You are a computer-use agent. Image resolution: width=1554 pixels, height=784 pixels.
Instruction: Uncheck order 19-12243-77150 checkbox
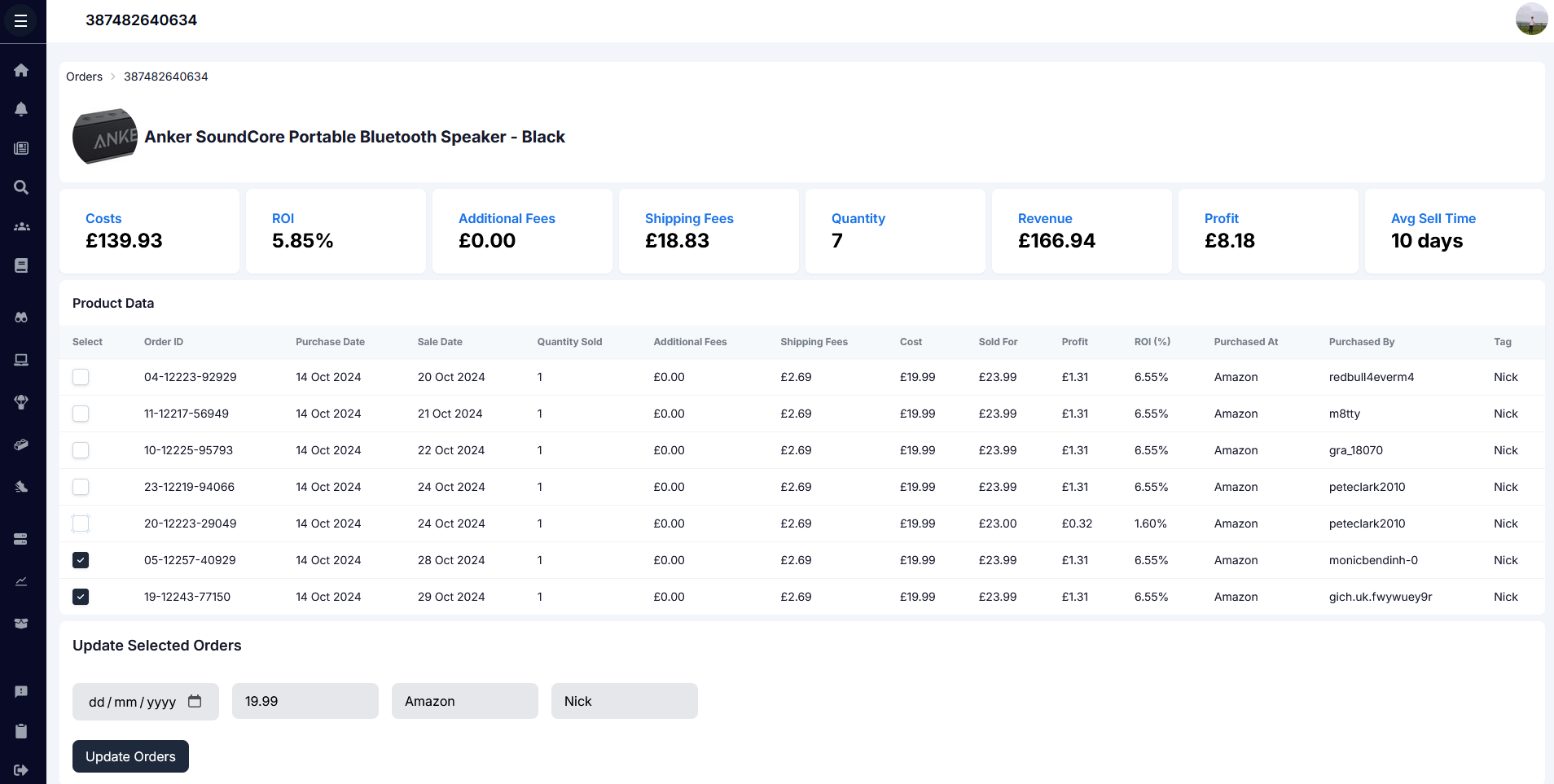point(81,597)
